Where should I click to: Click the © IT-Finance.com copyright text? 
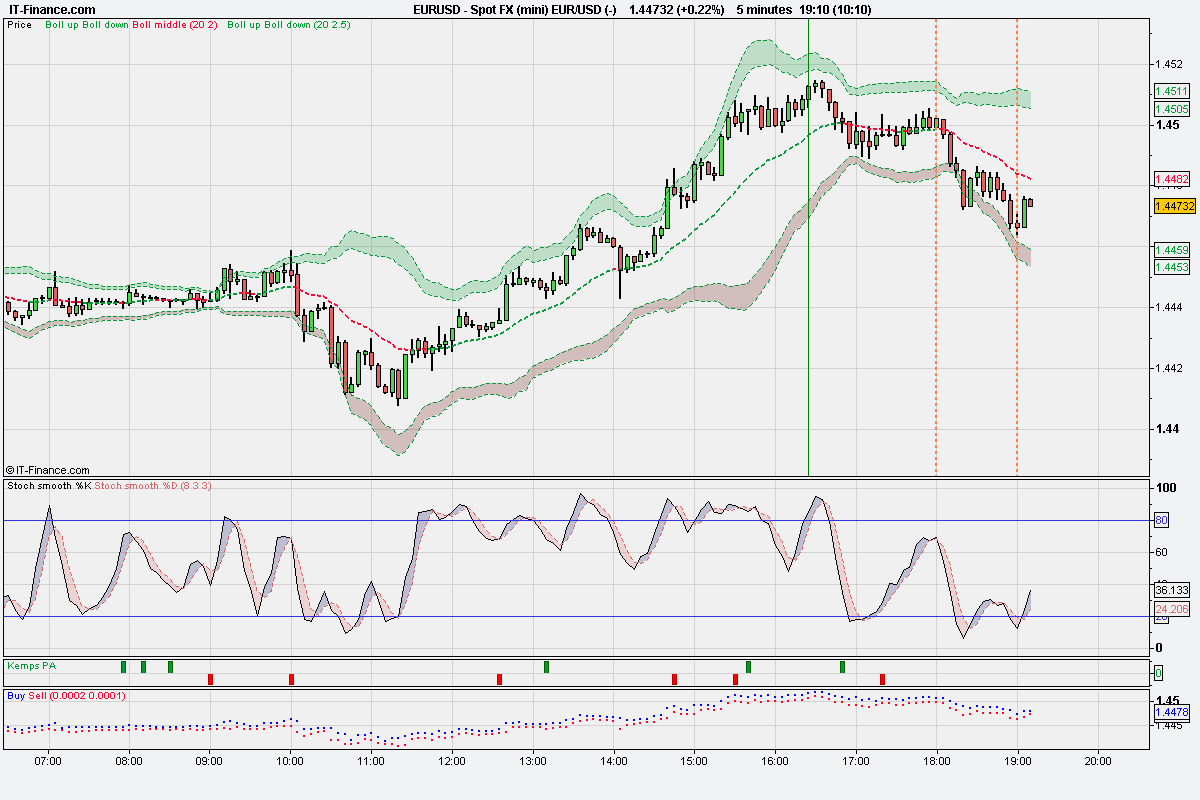click(48, 470)
